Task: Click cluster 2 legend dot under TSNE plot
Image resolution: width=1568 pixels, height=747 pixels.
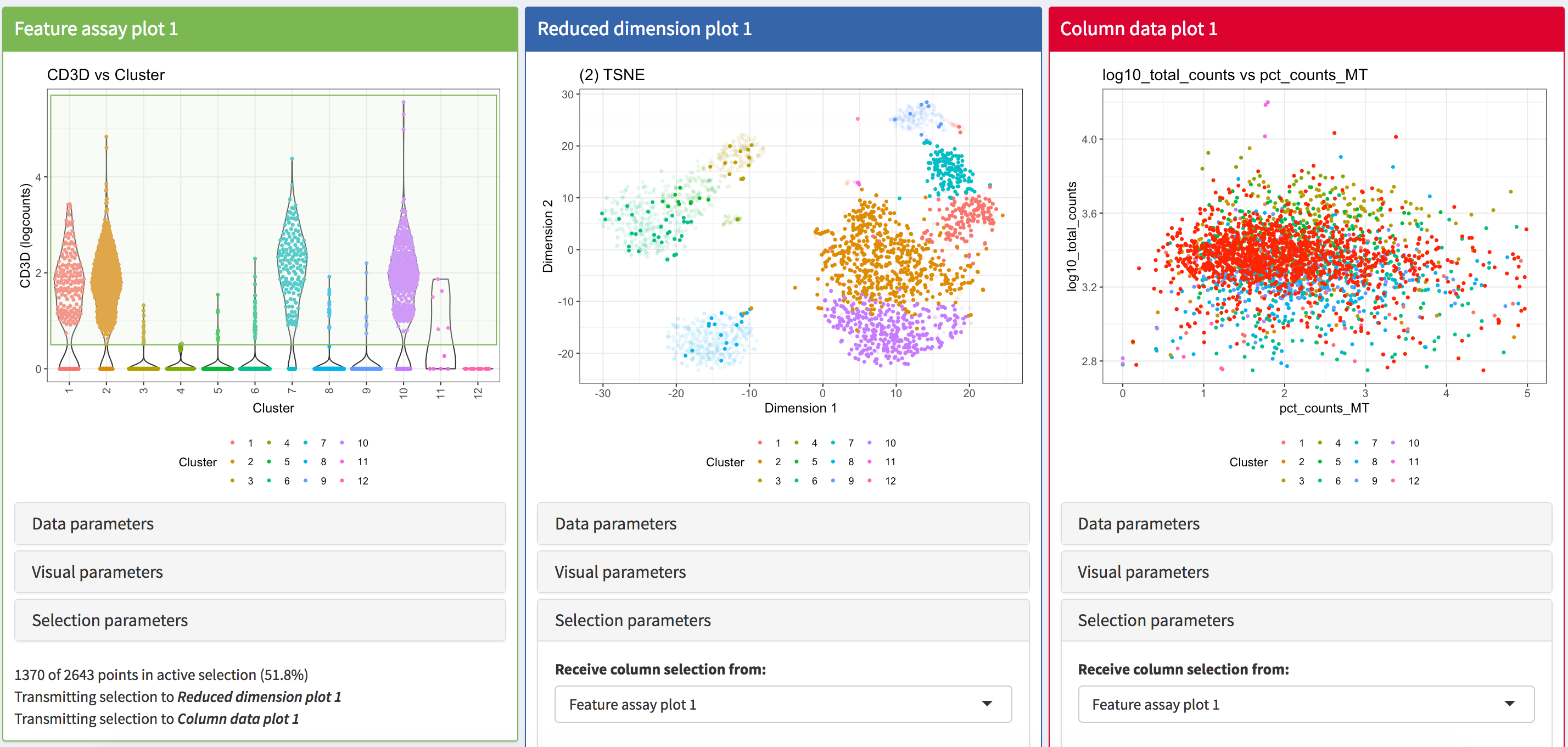Action: (x=760, y=462)
